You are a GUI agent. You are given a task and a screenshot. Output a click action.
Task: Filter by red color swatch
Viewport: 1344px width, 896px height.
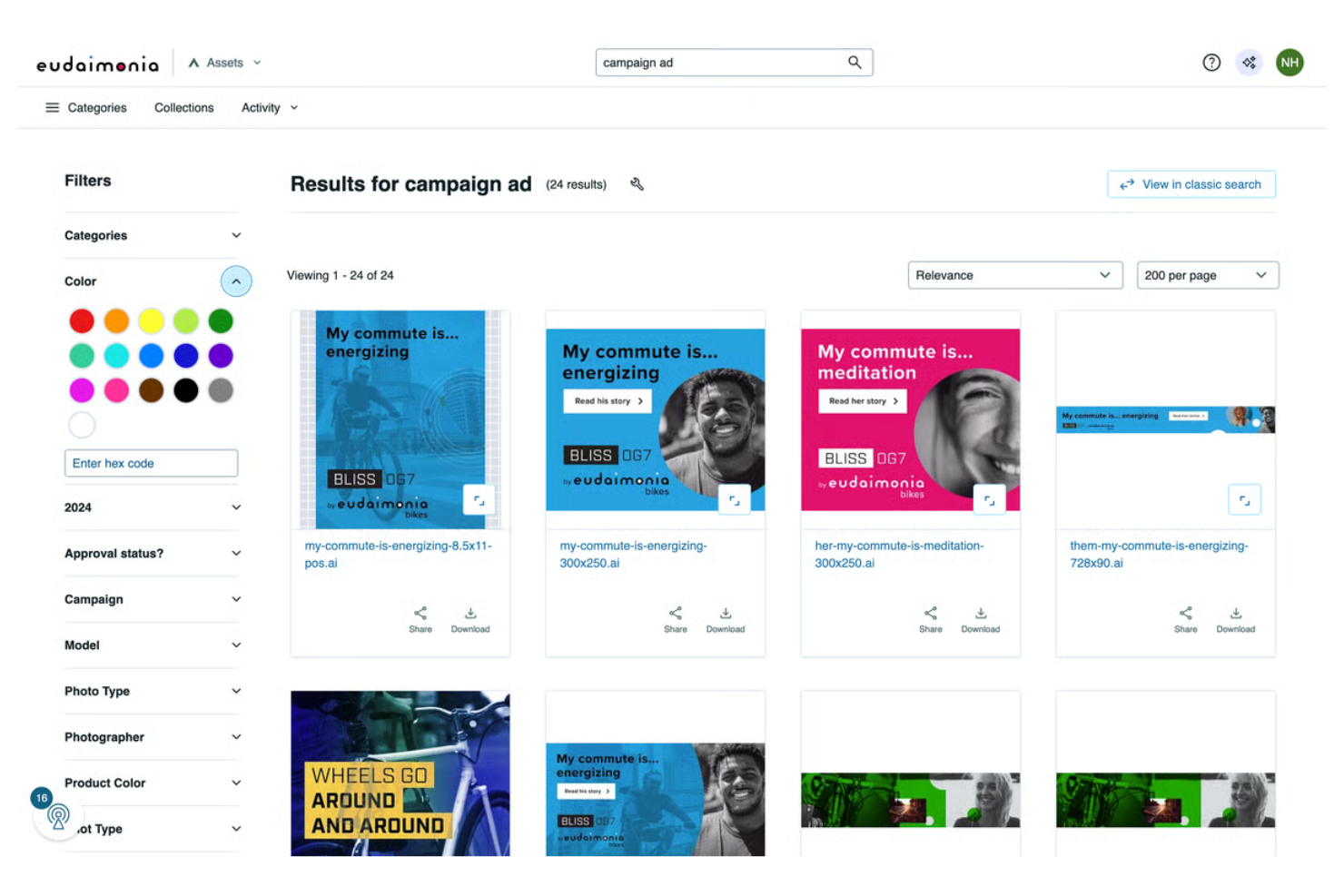(x=82, y=321)
